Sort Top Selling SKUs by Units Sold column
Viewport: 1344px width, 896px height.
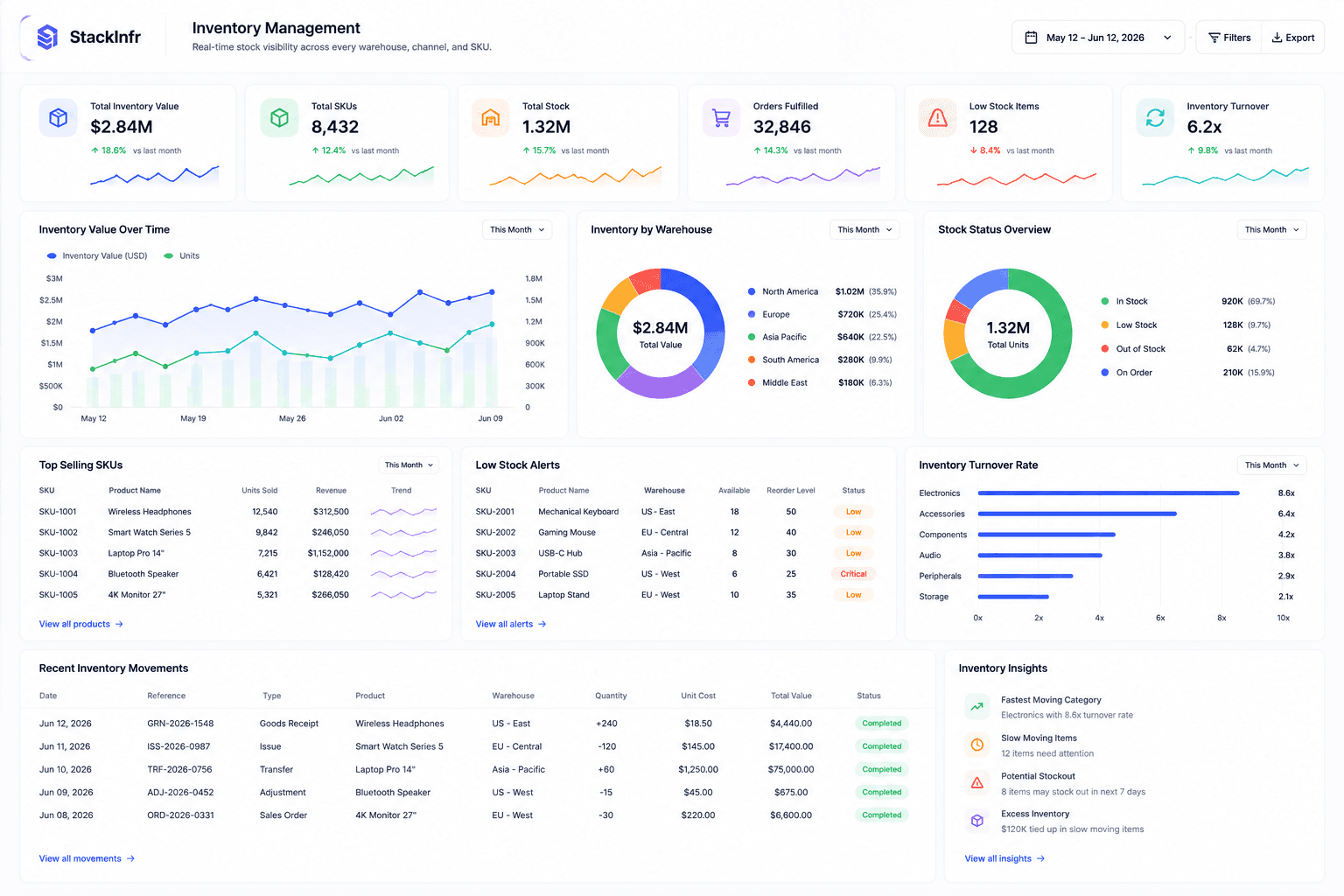point(259,490)
